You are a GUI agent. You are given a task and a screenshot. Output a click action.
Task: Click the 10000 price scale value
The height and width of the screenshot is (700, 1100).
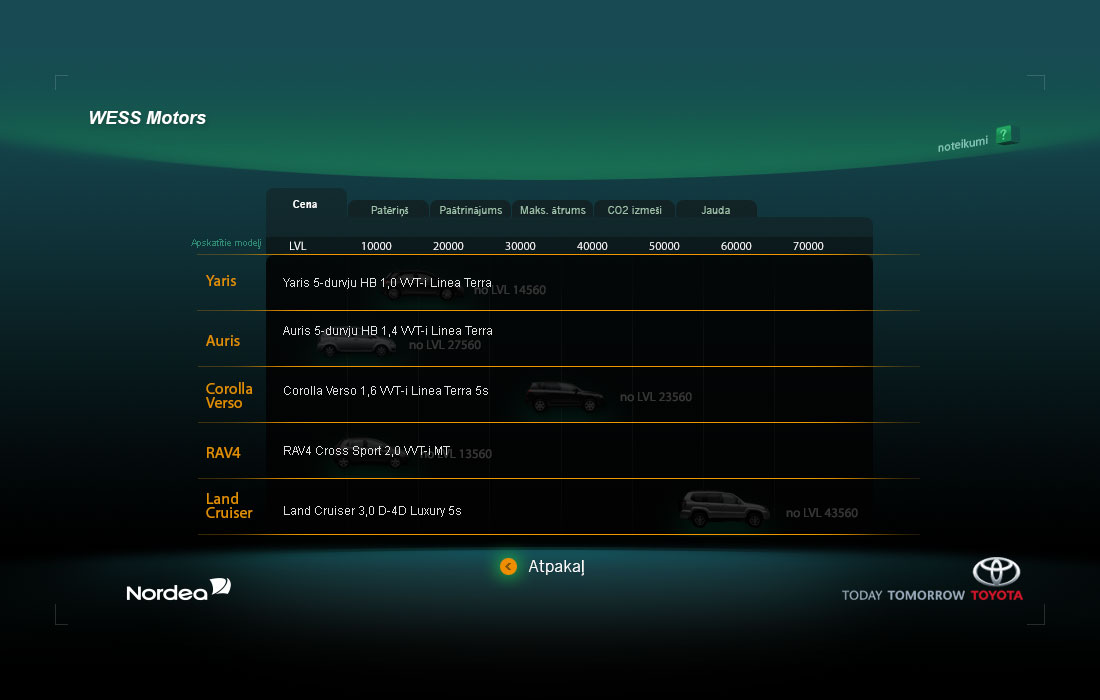click(x=376, y=246)
